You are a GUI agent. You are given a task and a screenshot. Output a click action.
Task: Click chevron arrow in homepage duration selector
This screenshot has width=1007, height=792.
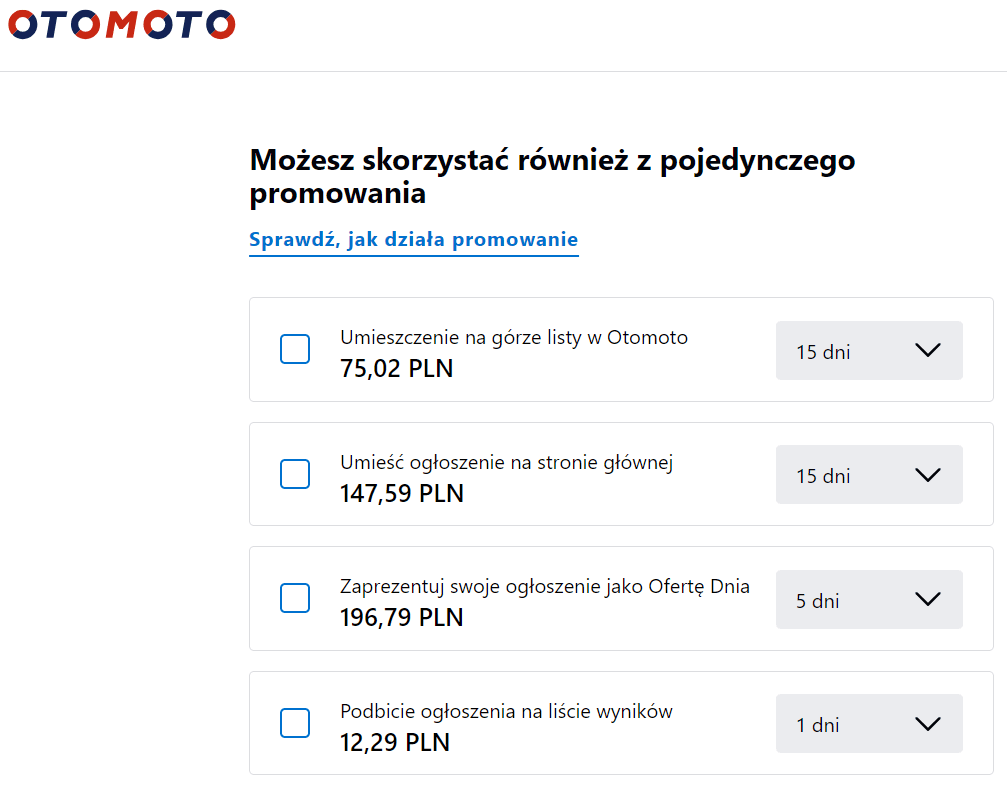927,475
